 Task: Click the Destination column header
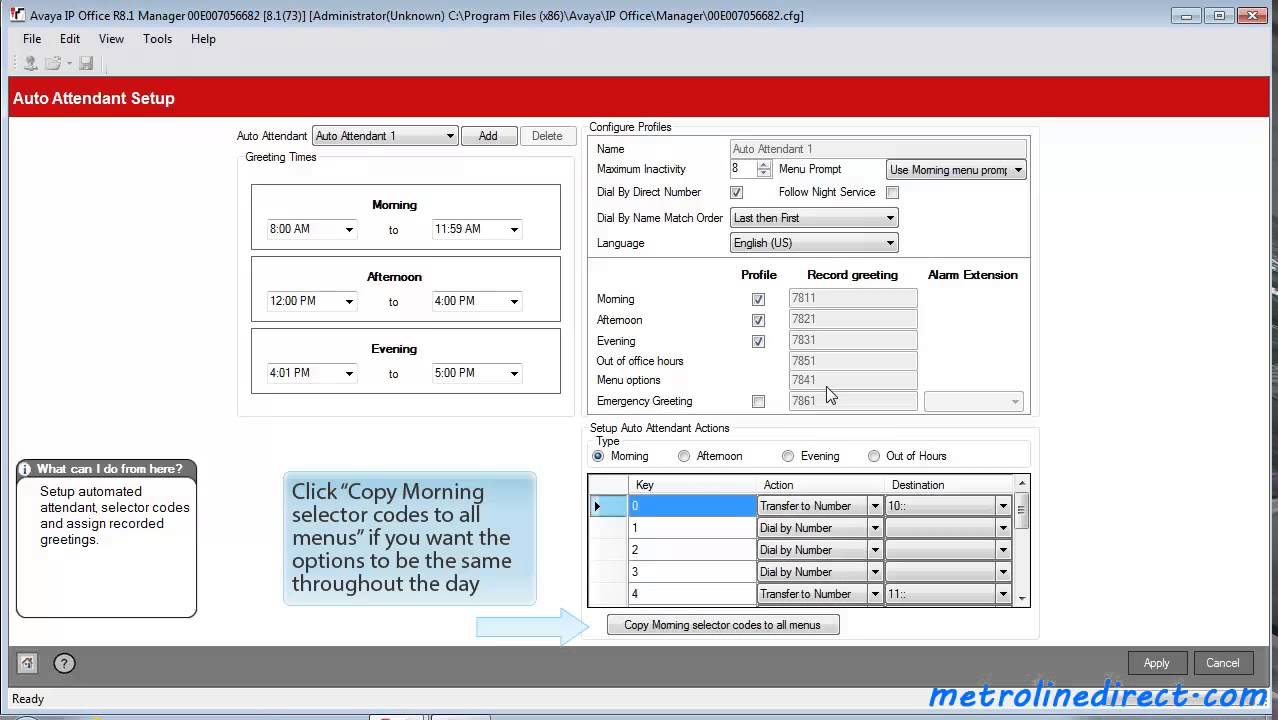click(x=948, y=485)
